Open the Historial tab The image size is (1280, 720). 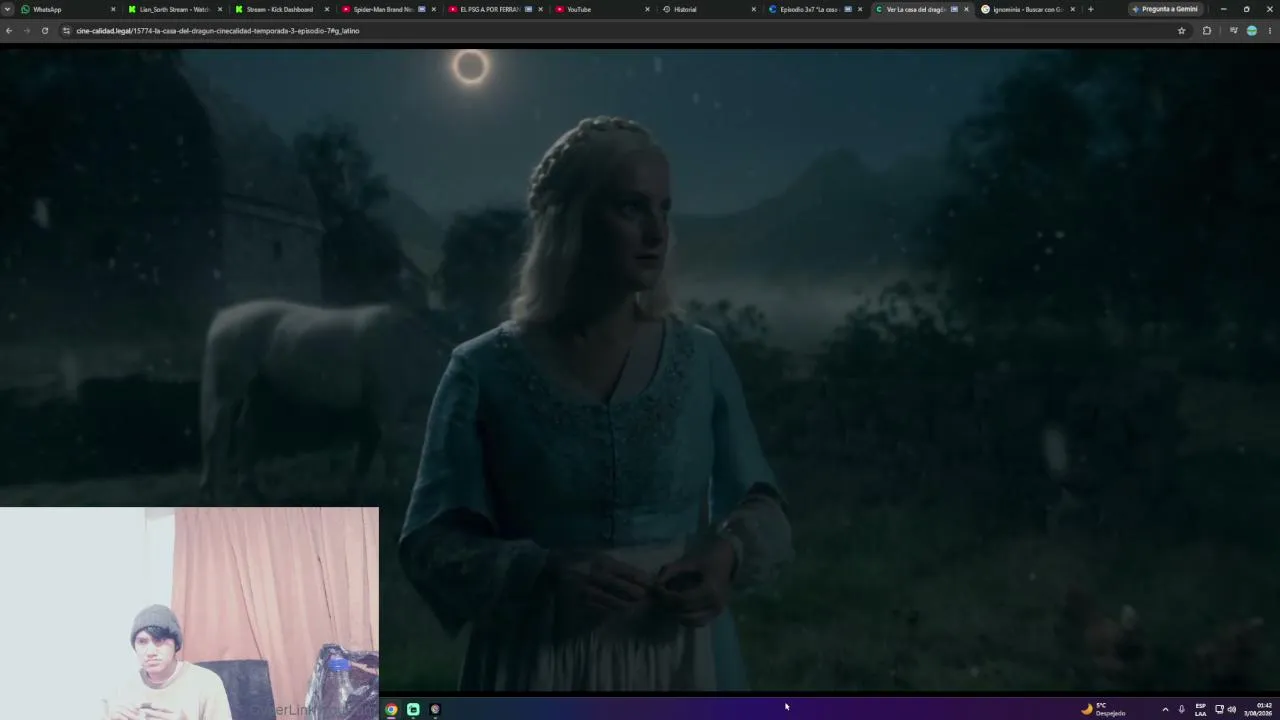(x=709, y=9)
